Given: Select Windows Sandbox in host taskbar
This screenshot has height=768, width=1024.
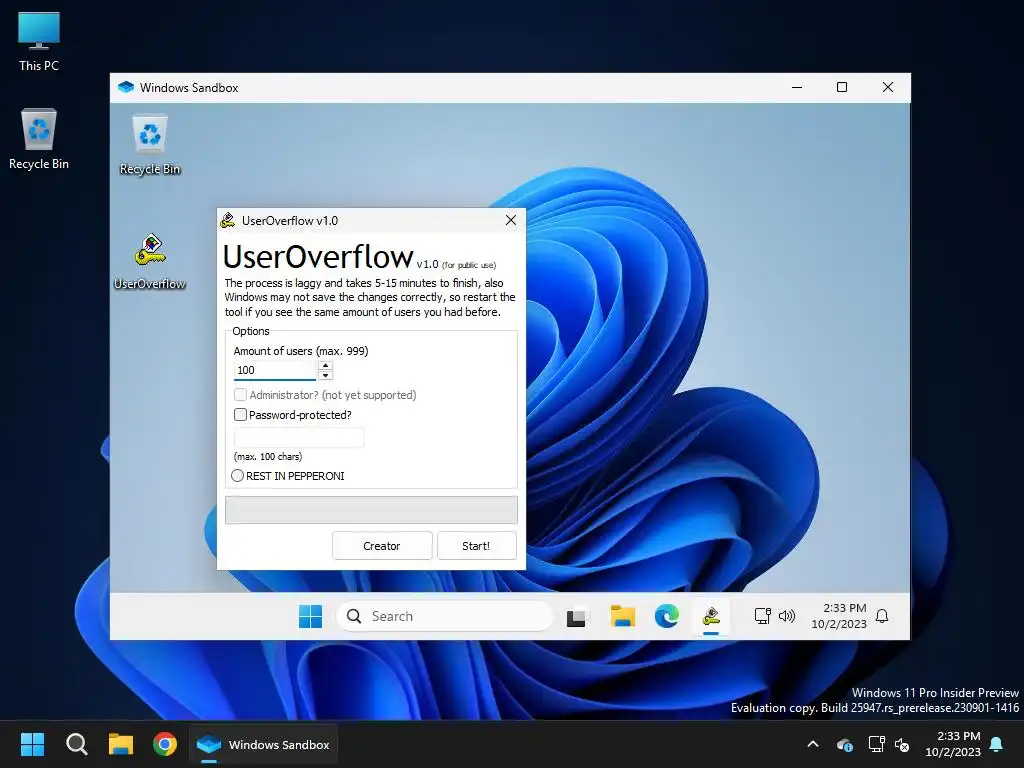Looking at the screenshot, I should [264, 744].
